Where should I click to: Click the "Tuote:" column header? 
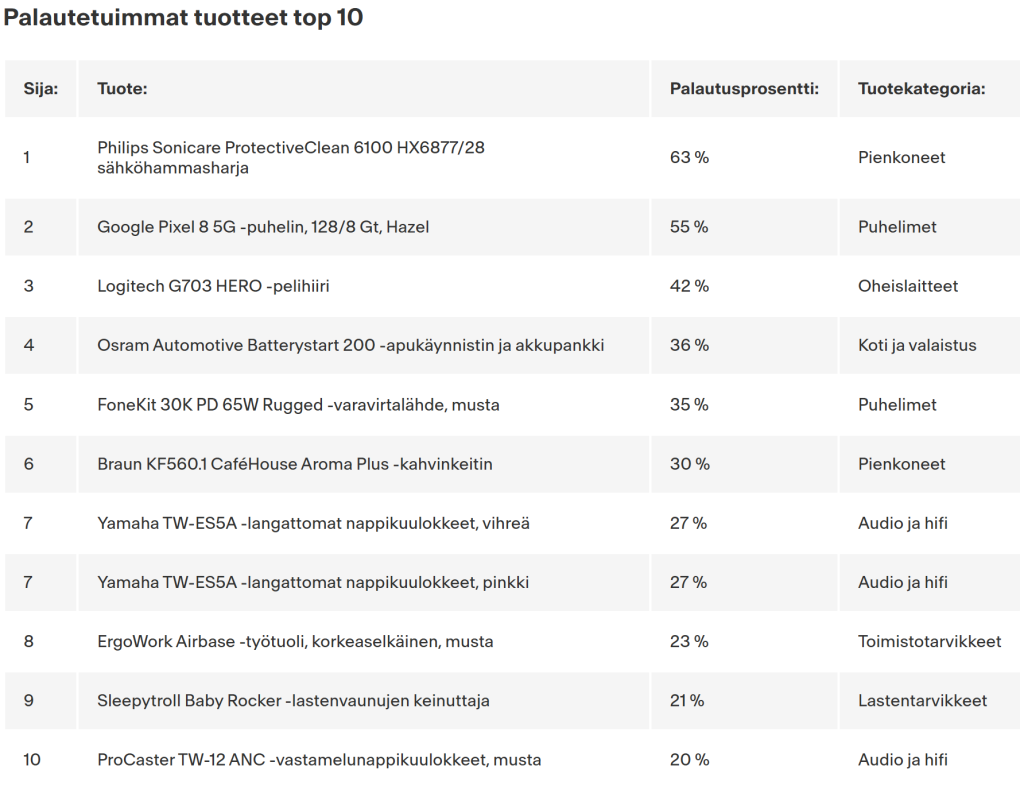[x=122, y=89]
